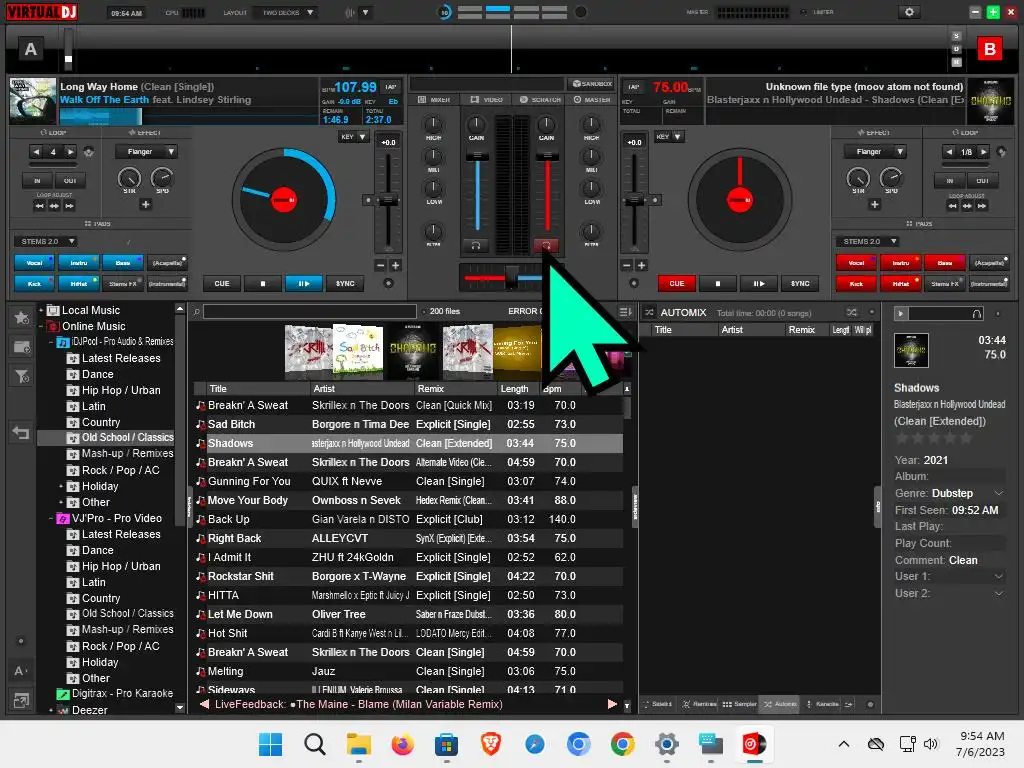
Task: Click Shadows album art in info panel
Action: coord(911,350)
